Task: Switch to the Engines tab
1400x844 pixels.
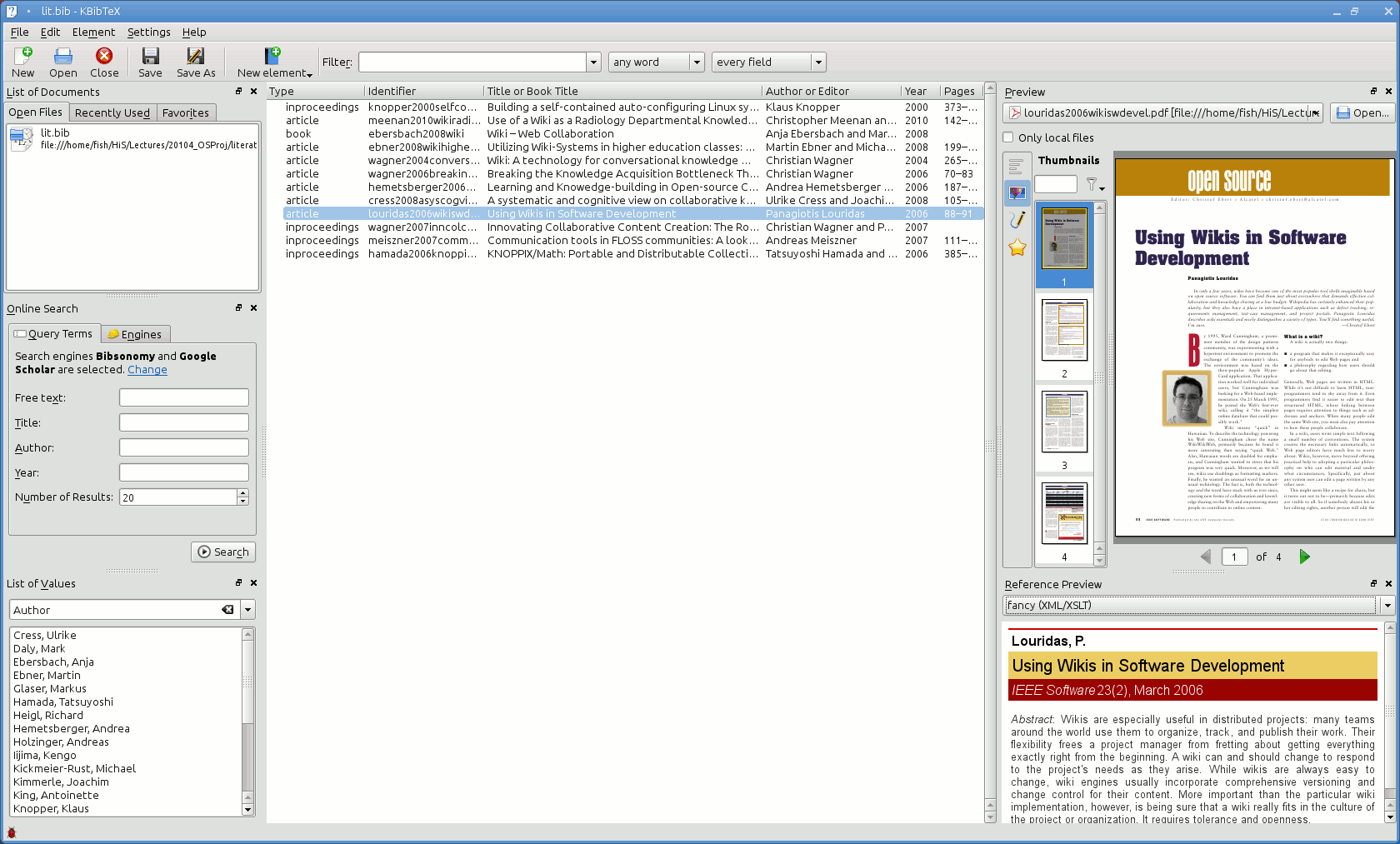Action: tap(135, 334)
